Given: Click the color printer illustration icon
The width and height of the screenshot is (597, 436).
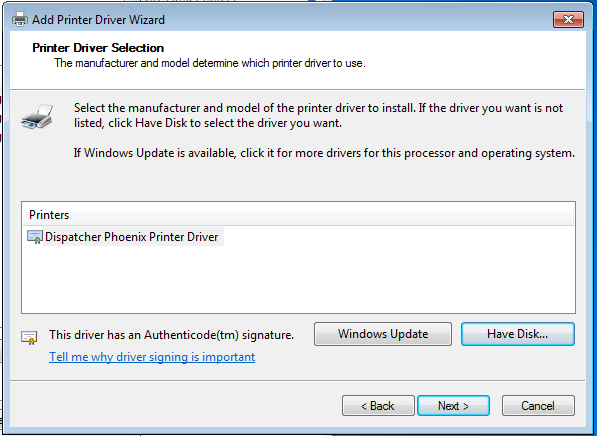Looking at the screenshot, I should point(37,116).
